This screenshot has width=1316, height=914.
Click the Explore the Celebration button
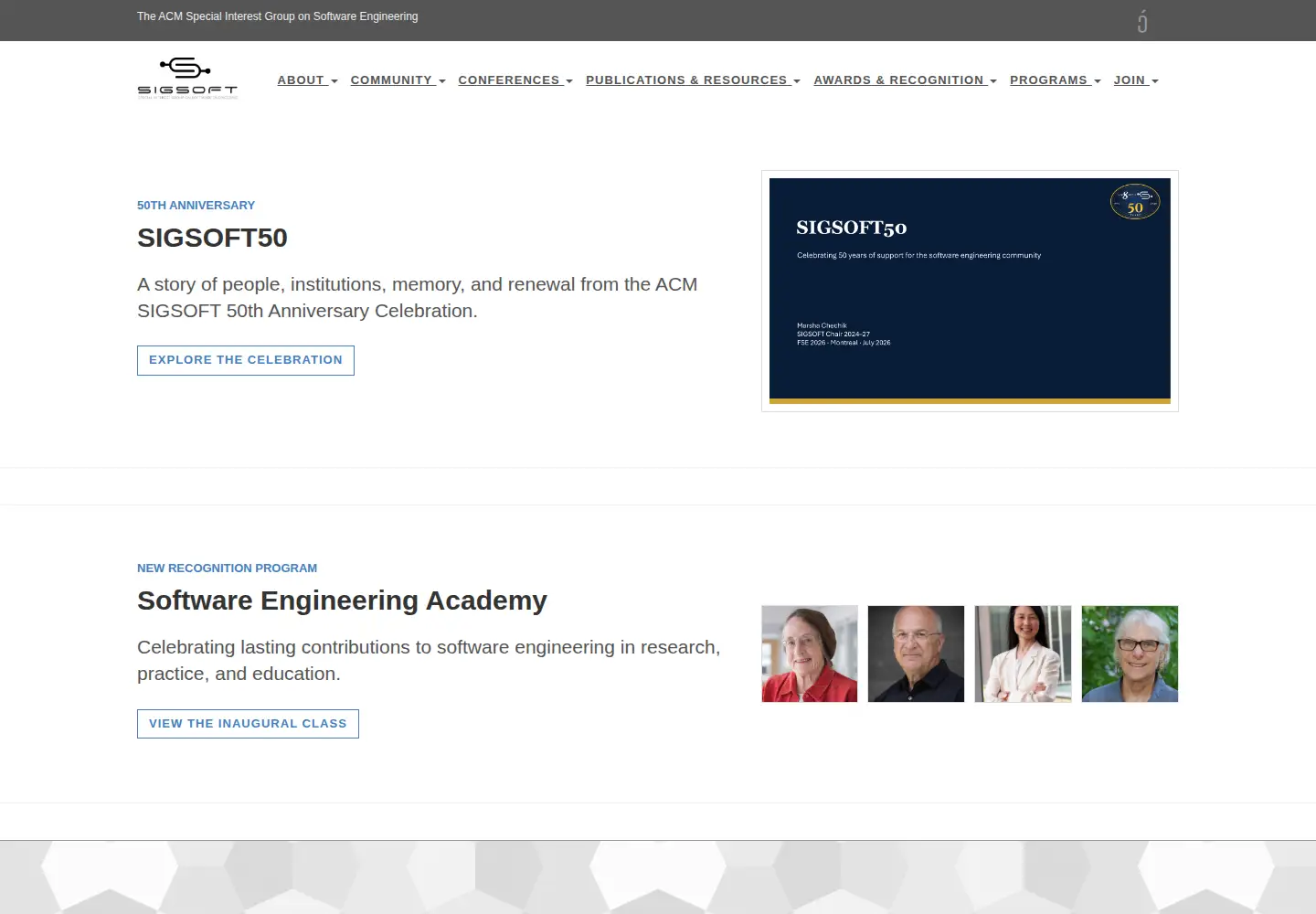pyautogui.click(x=246, y=360)
